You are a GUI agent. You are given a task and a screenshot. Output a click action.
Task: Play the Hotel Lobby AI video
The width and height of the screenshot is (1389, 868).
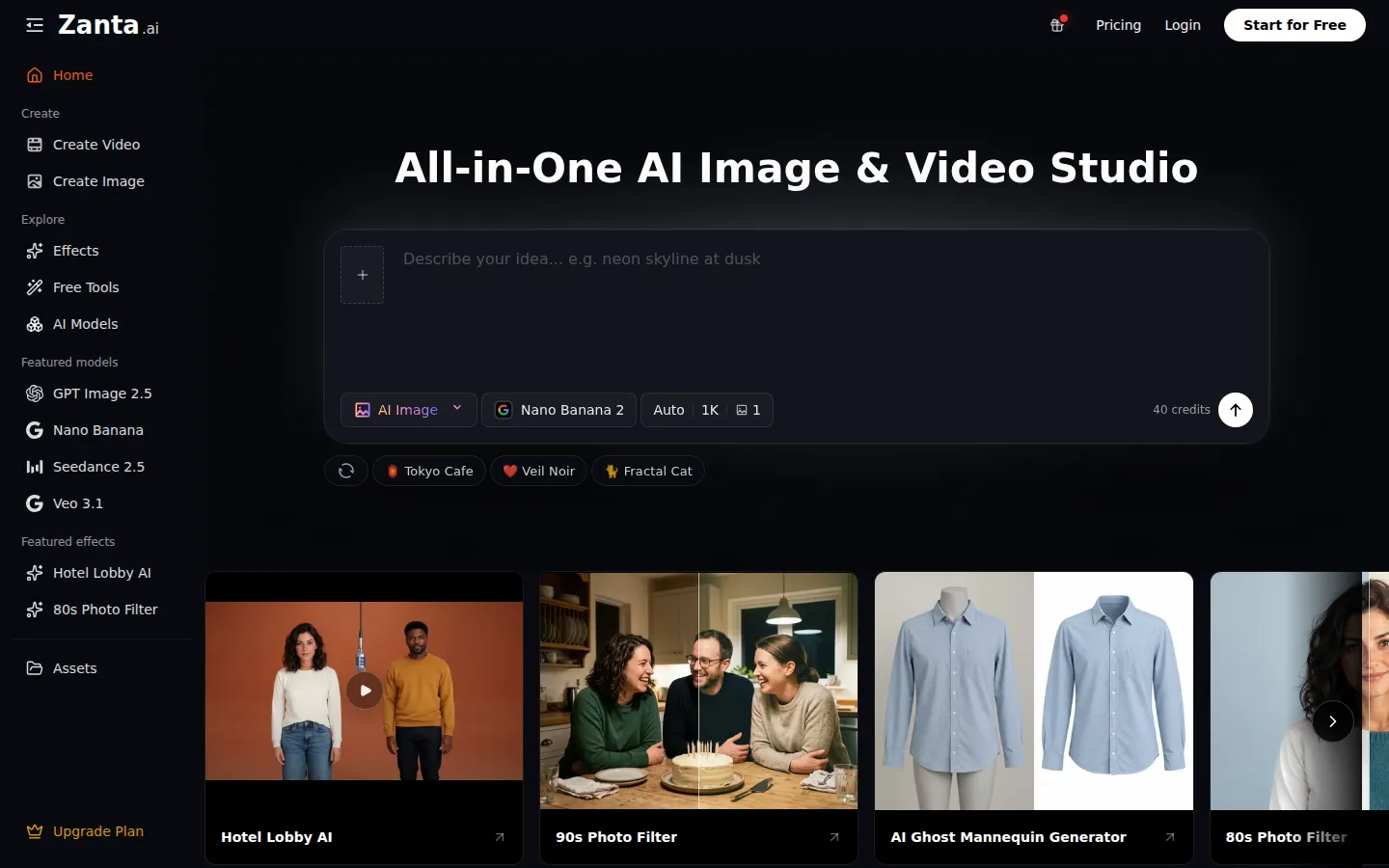(x=365, y=691)
